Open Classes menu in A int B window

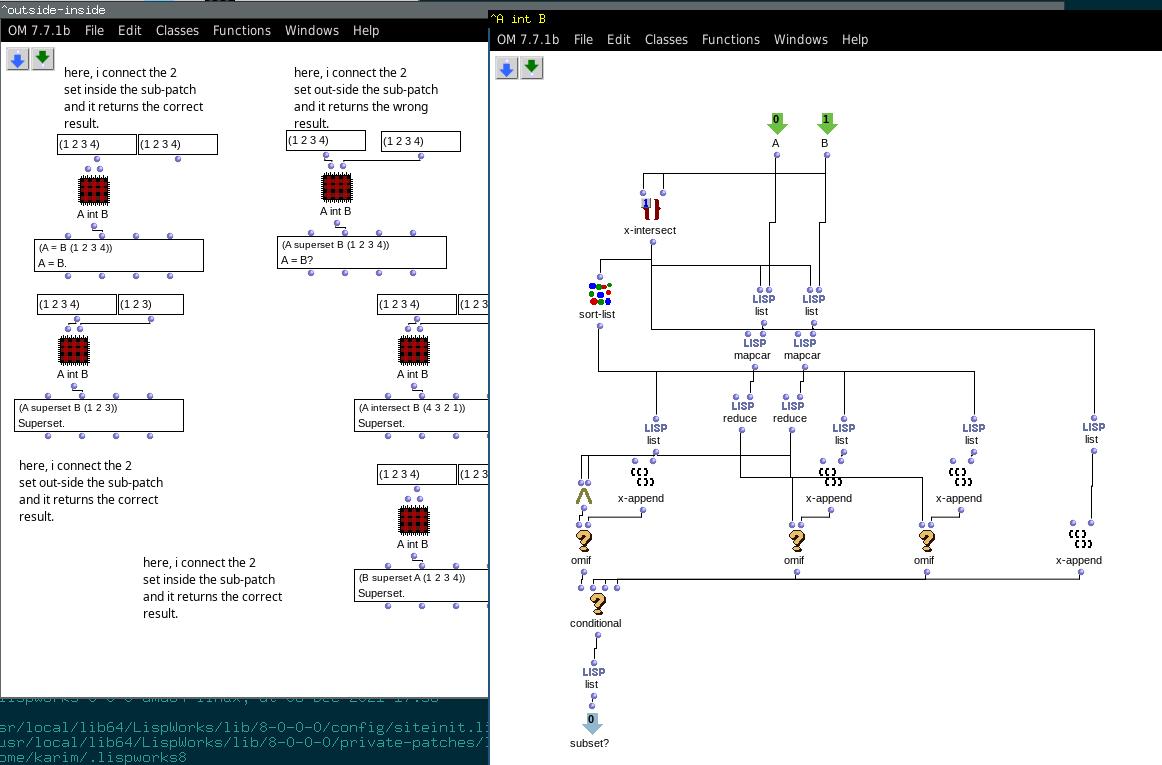point(666,39)
